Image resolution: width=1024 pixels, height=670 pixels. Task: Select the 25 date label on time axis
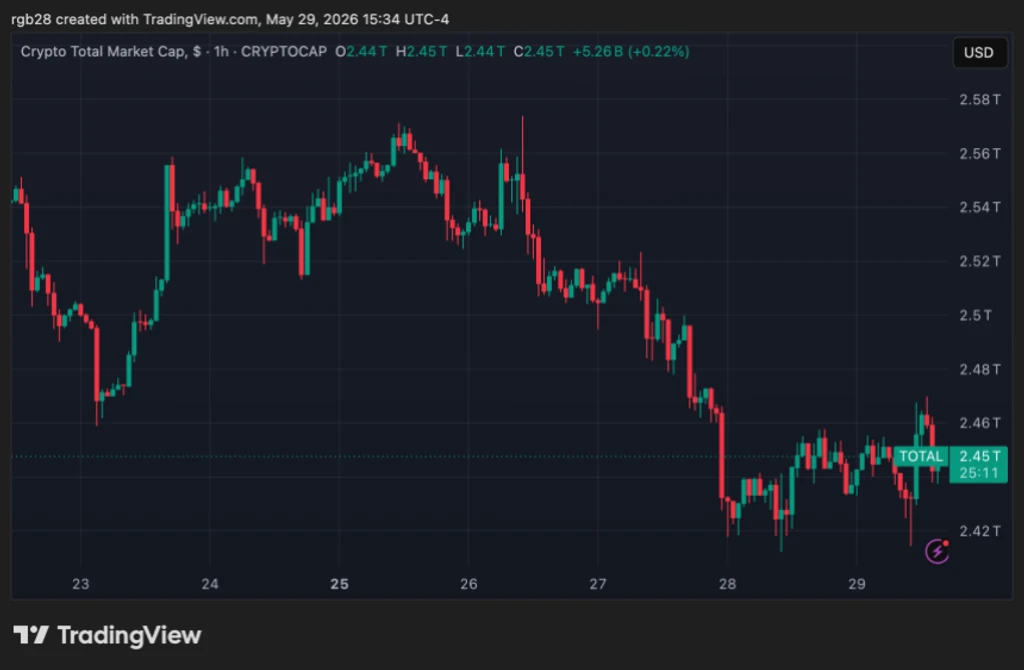[339, 584]
